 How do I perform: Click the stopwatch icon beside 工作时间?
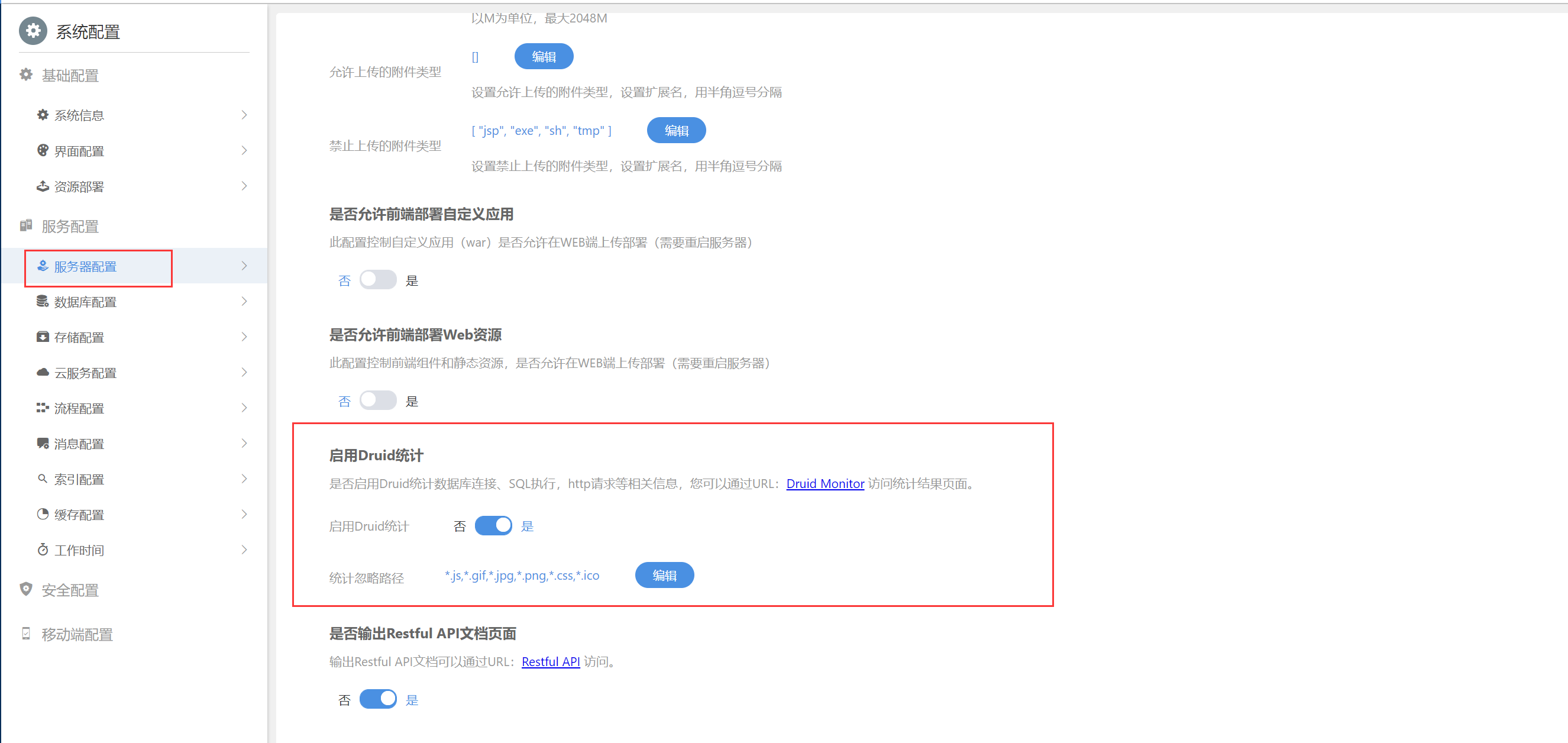pos(43,550)
